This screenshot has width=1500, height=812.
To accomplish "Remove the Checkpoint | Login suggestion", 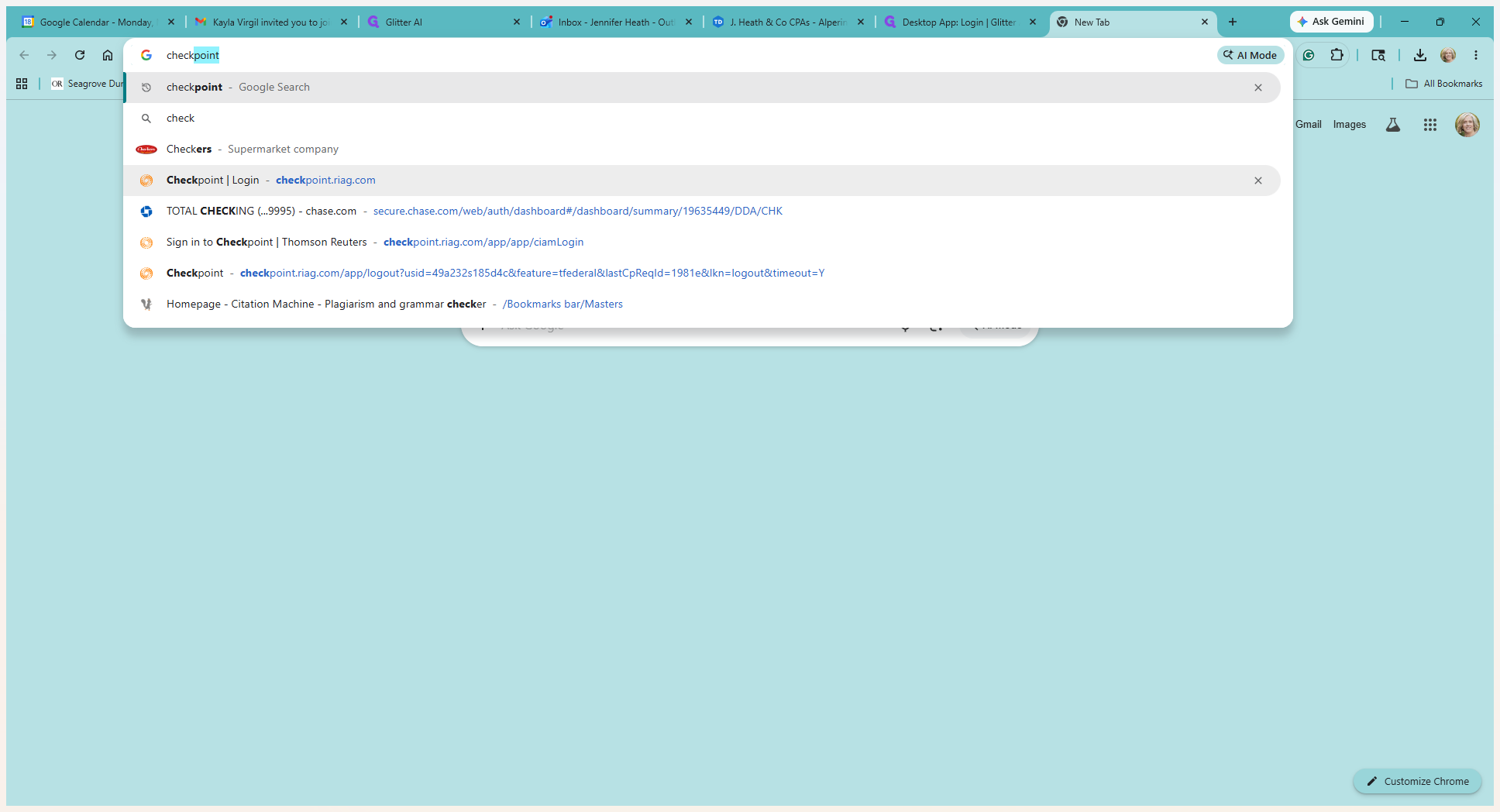I will pos(1258,181).
